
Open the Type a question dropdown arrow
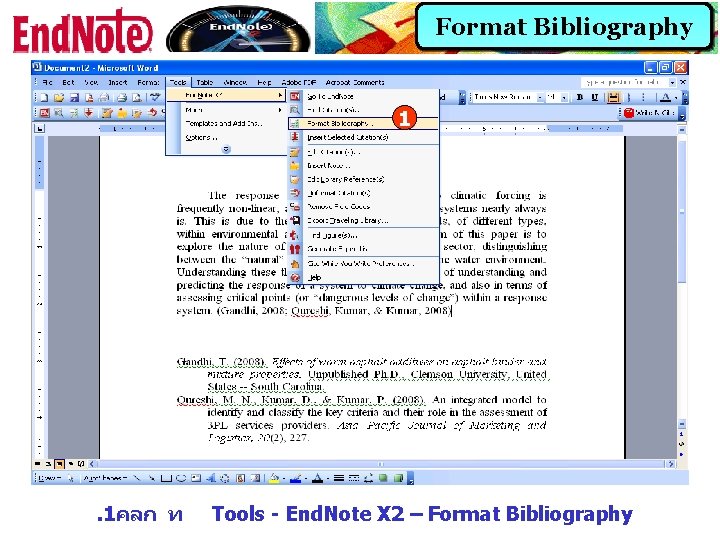[672, 83]
